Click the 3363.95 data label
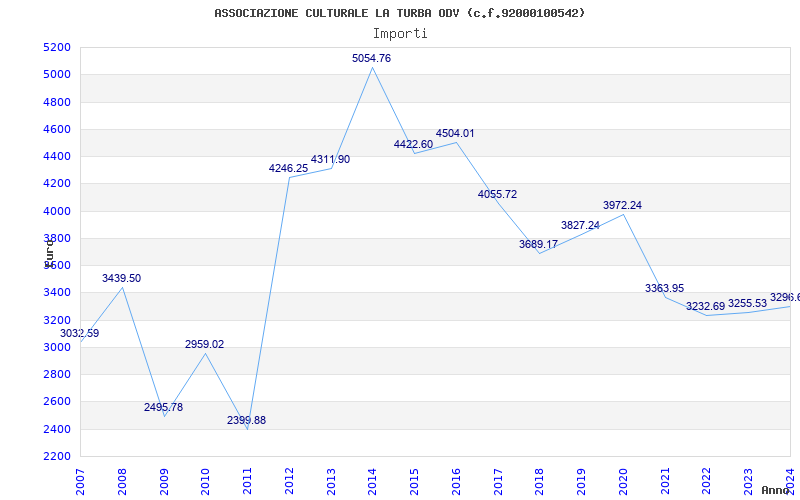The width and height of the screenshot is (800, 500). (665, 288)
